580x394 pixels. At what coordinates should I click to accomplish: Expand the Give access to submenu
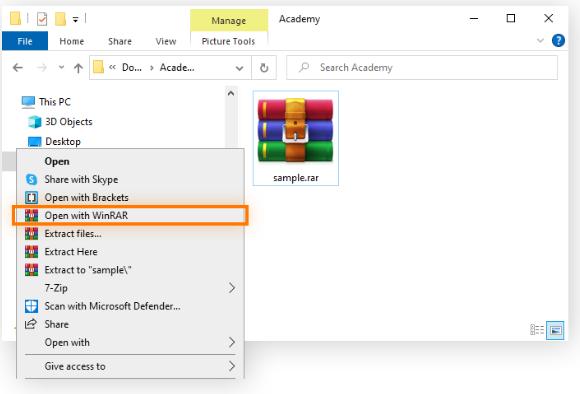(x=130, y=366)
